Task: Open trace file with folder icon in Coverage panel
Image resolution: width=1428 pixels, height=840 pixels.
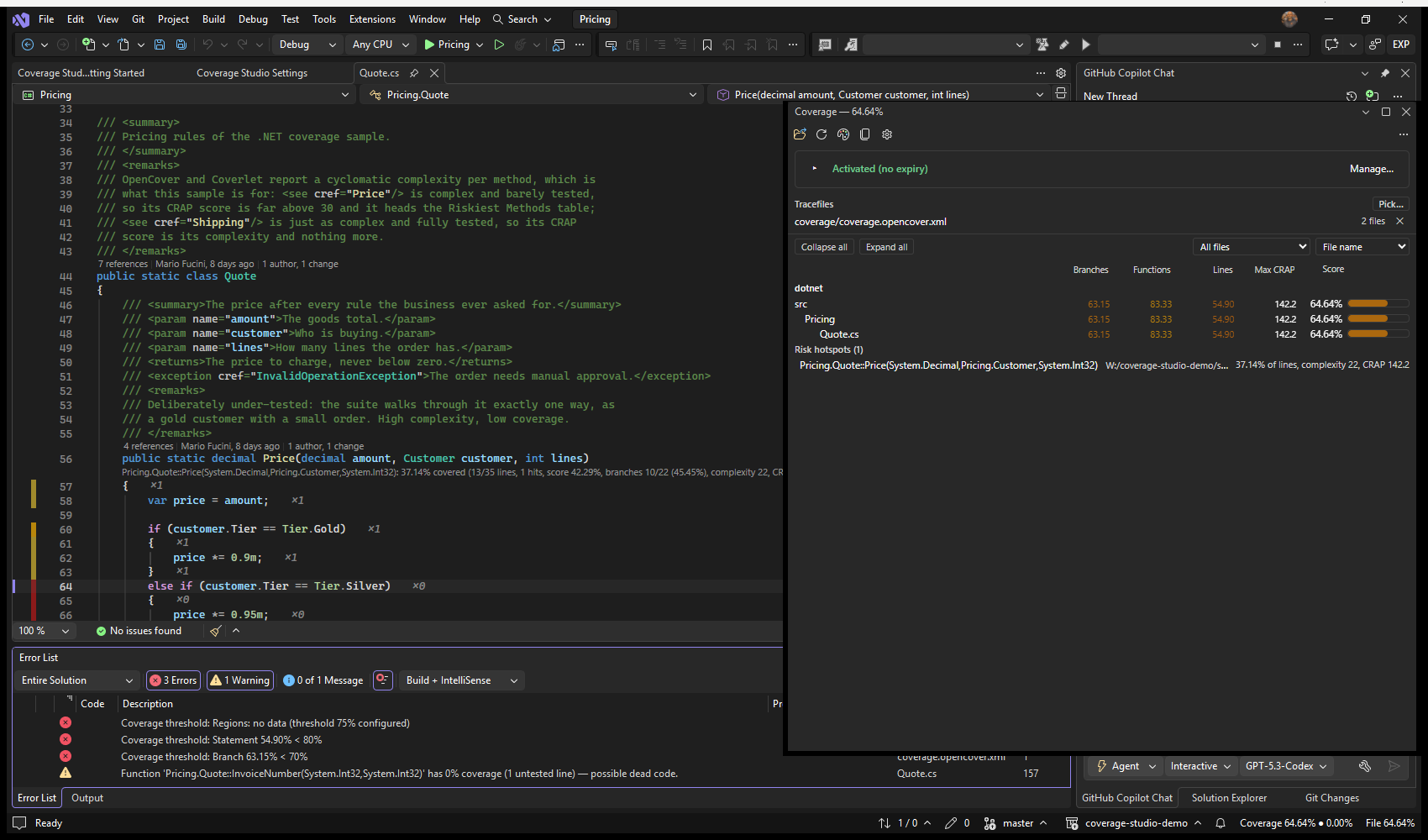Action: pos(800,134)
